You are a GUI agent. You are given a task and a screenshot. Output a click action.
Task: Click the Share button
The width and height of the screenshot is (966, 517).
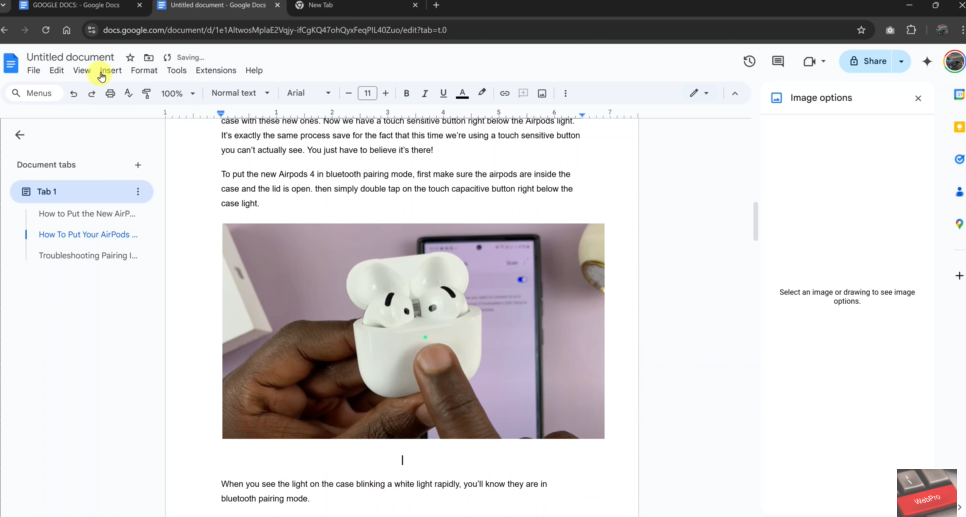[867, 61]
